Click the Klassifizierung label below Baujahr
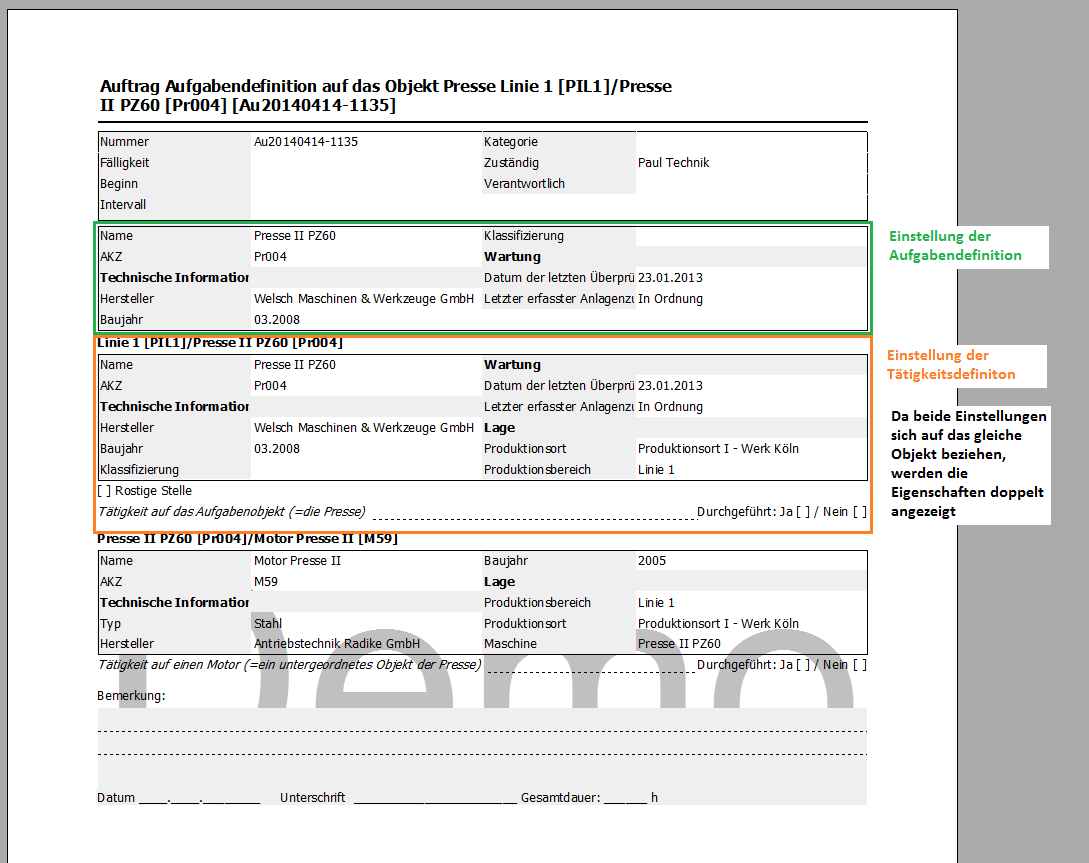This screenshot has width=1089, height=863. (x=140, y=470)
